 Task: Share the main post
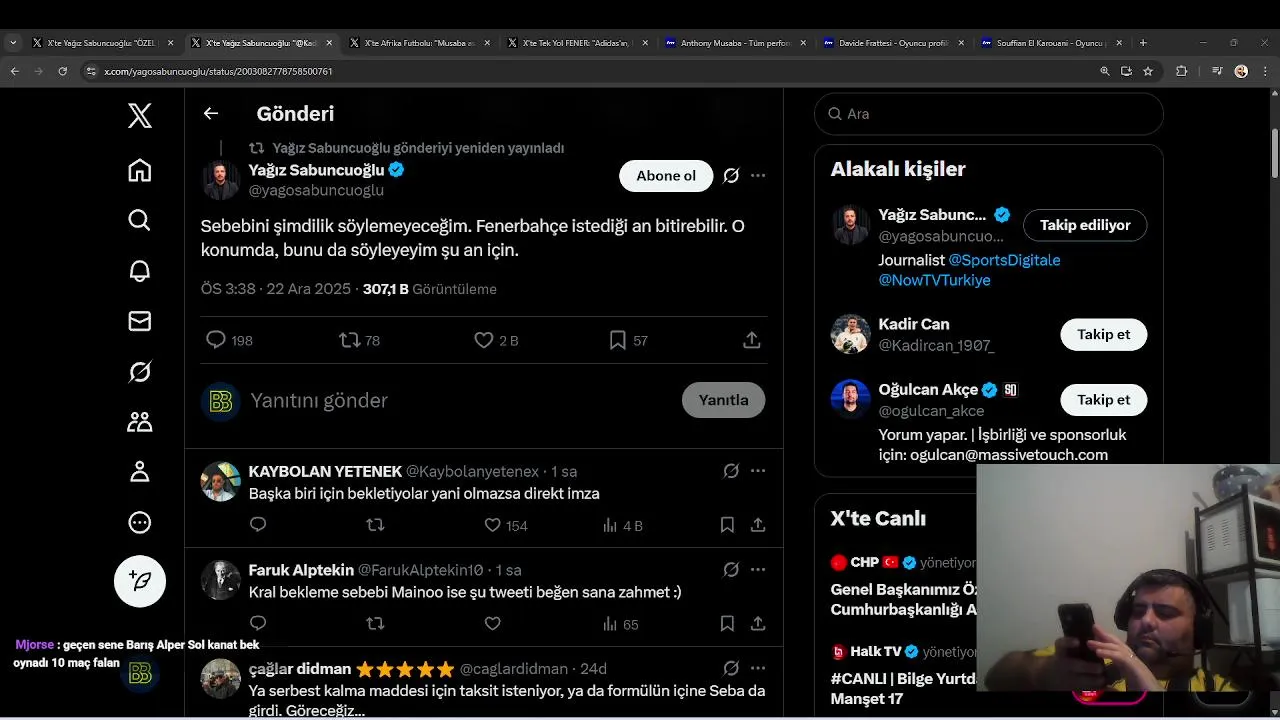tap(752, 341)
